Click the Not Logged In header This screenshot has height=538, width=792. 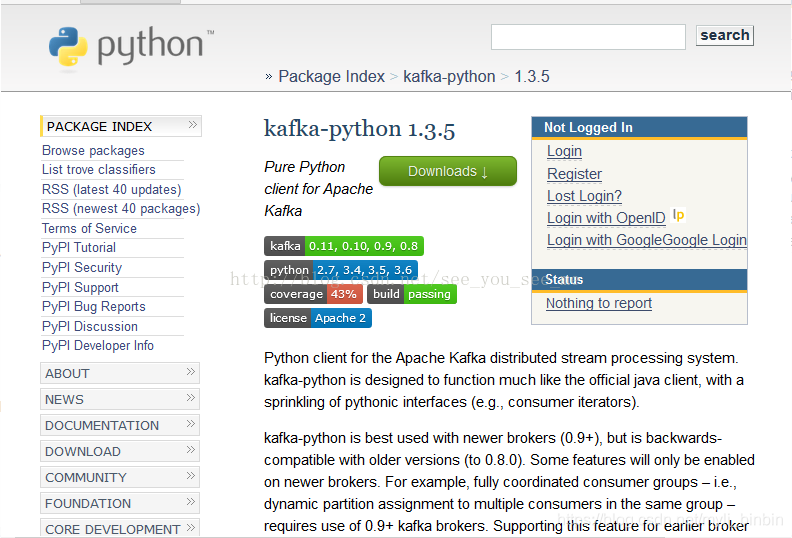(639, 127)
